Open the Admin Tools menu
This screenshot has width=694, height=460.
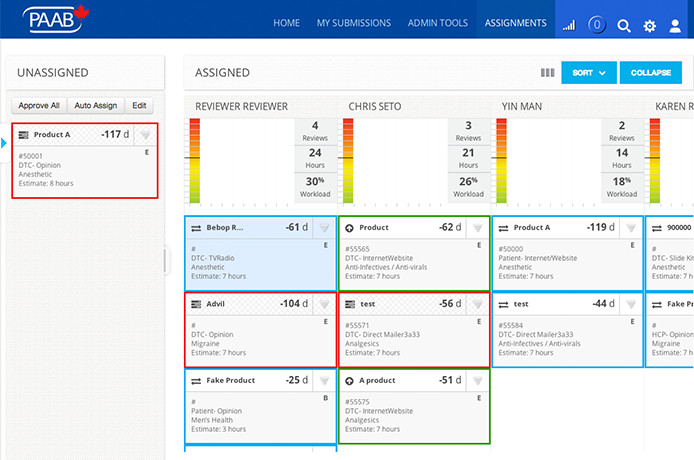(437, 23)
